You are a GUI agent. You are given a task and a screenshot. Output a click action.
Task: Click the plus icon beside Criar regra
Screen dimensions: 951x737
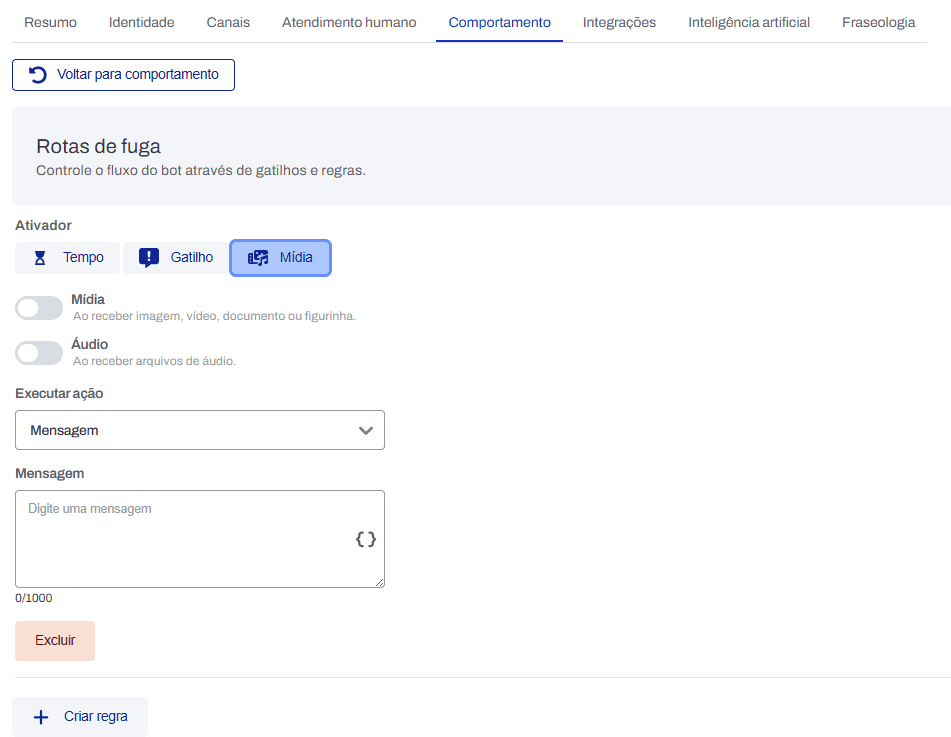(41, 717)
